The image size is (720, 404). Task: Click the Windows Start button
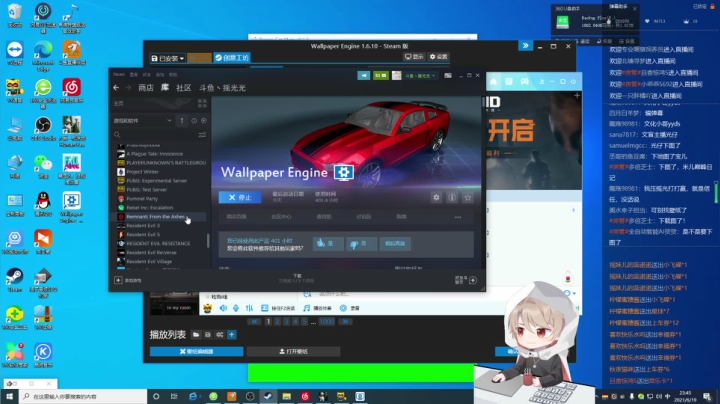9,396
